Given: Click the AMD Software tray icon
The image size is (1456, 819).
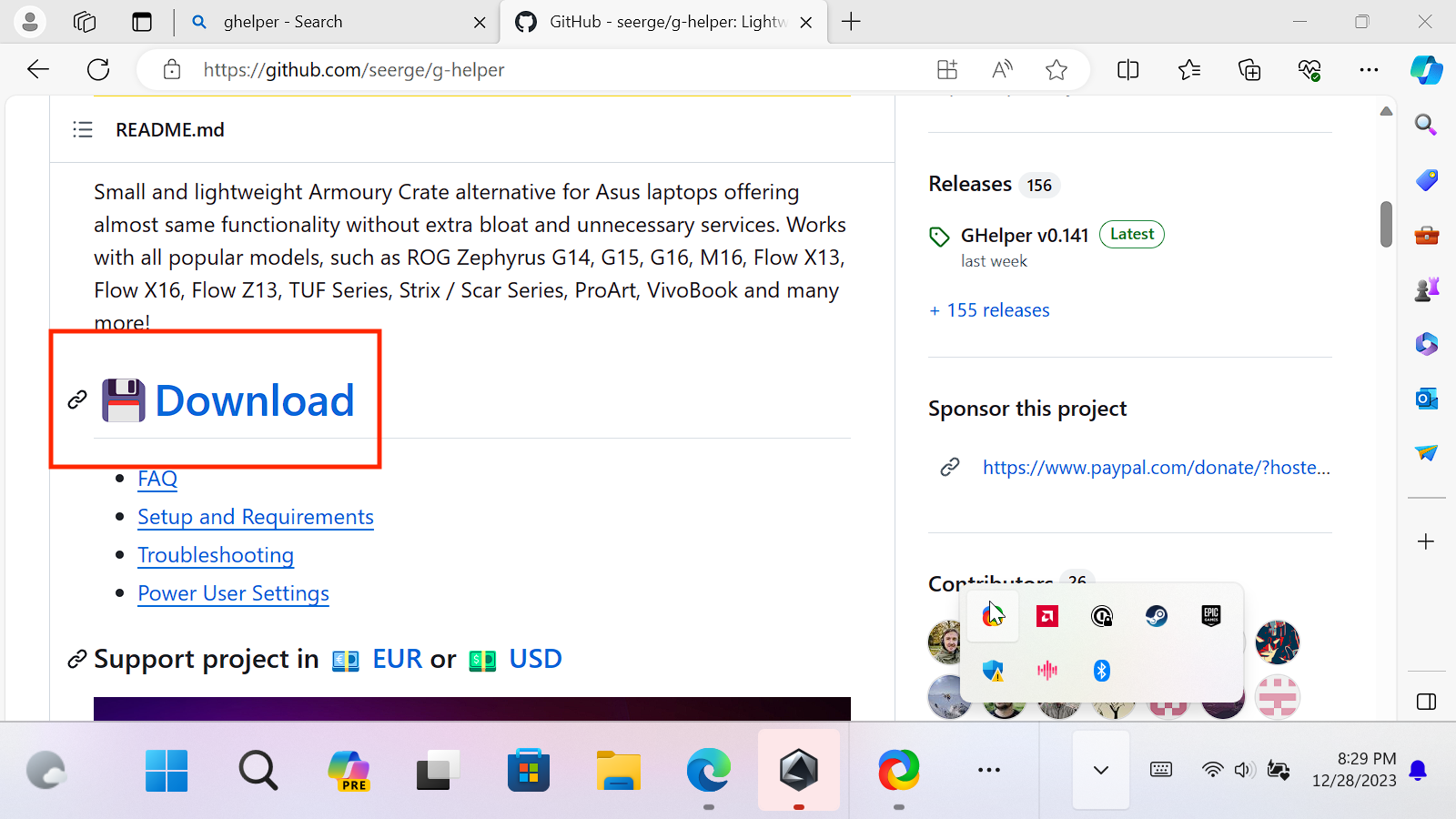Looking at the screenshot, I should tap(1047, 617).
